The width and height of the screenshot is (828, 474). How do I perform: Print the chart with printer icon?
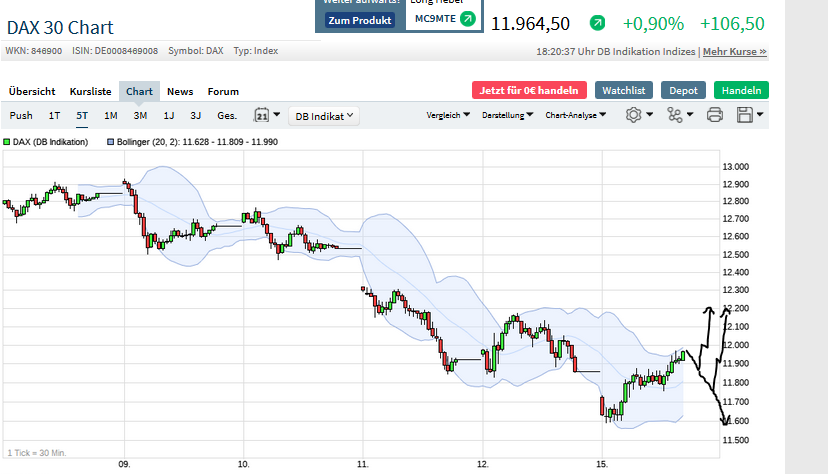click(714, 115)
